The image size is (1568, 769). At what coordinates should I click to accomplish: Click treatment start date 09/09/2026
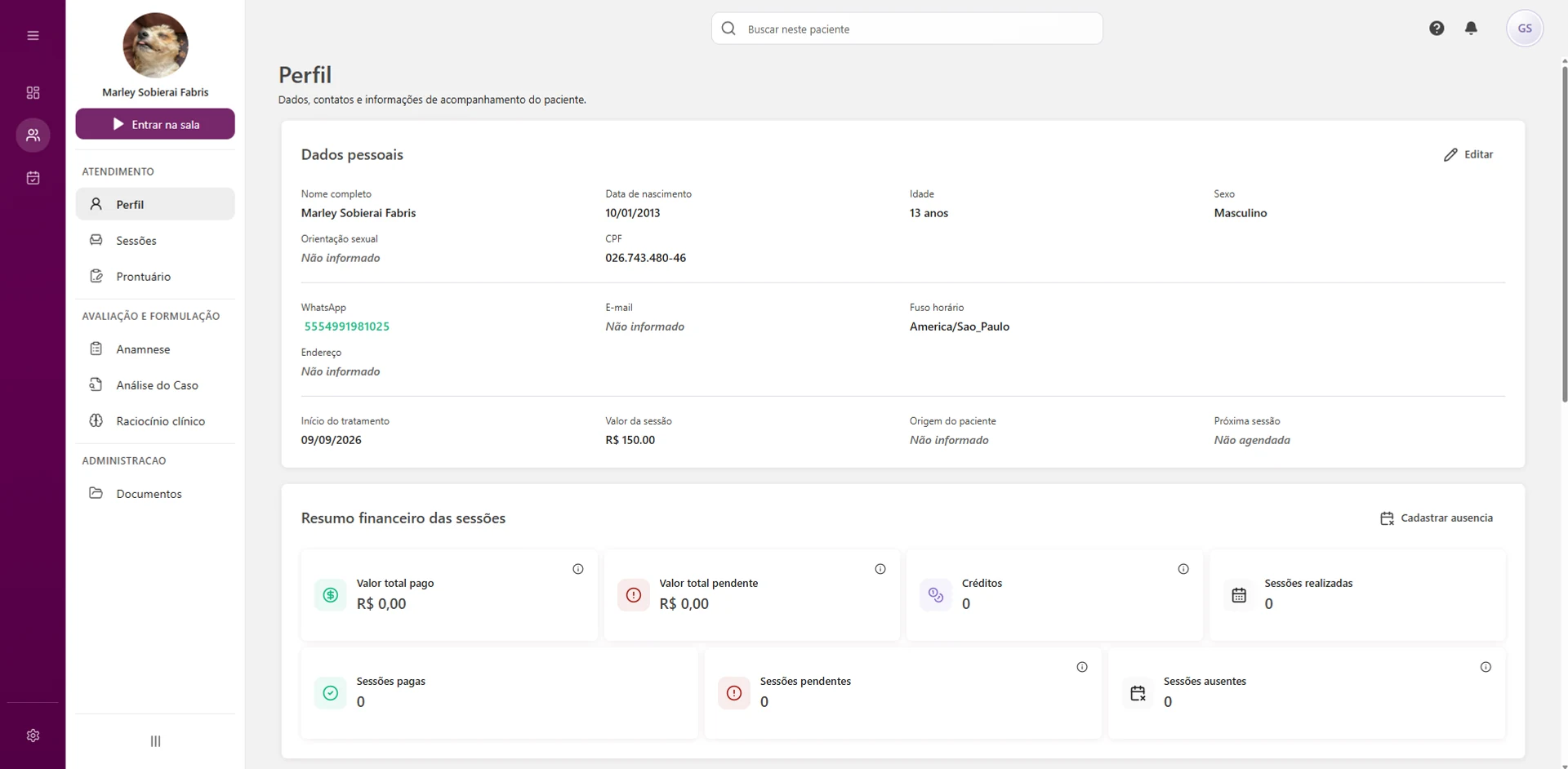(x=331, y=440)
